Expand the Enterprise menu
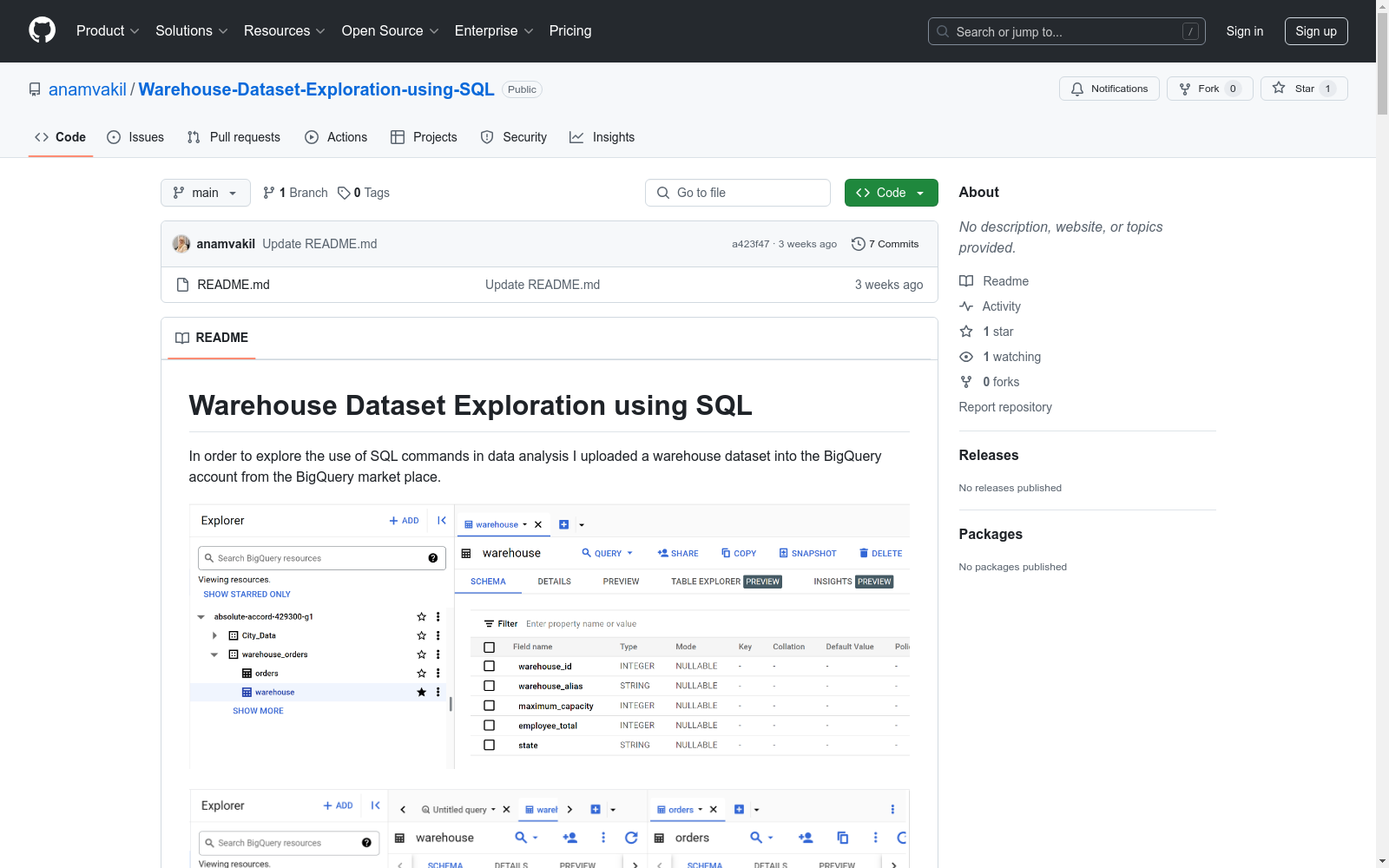Image resolution: width=1389 pixels, height=868 pixels. click(x=494, y=30)
